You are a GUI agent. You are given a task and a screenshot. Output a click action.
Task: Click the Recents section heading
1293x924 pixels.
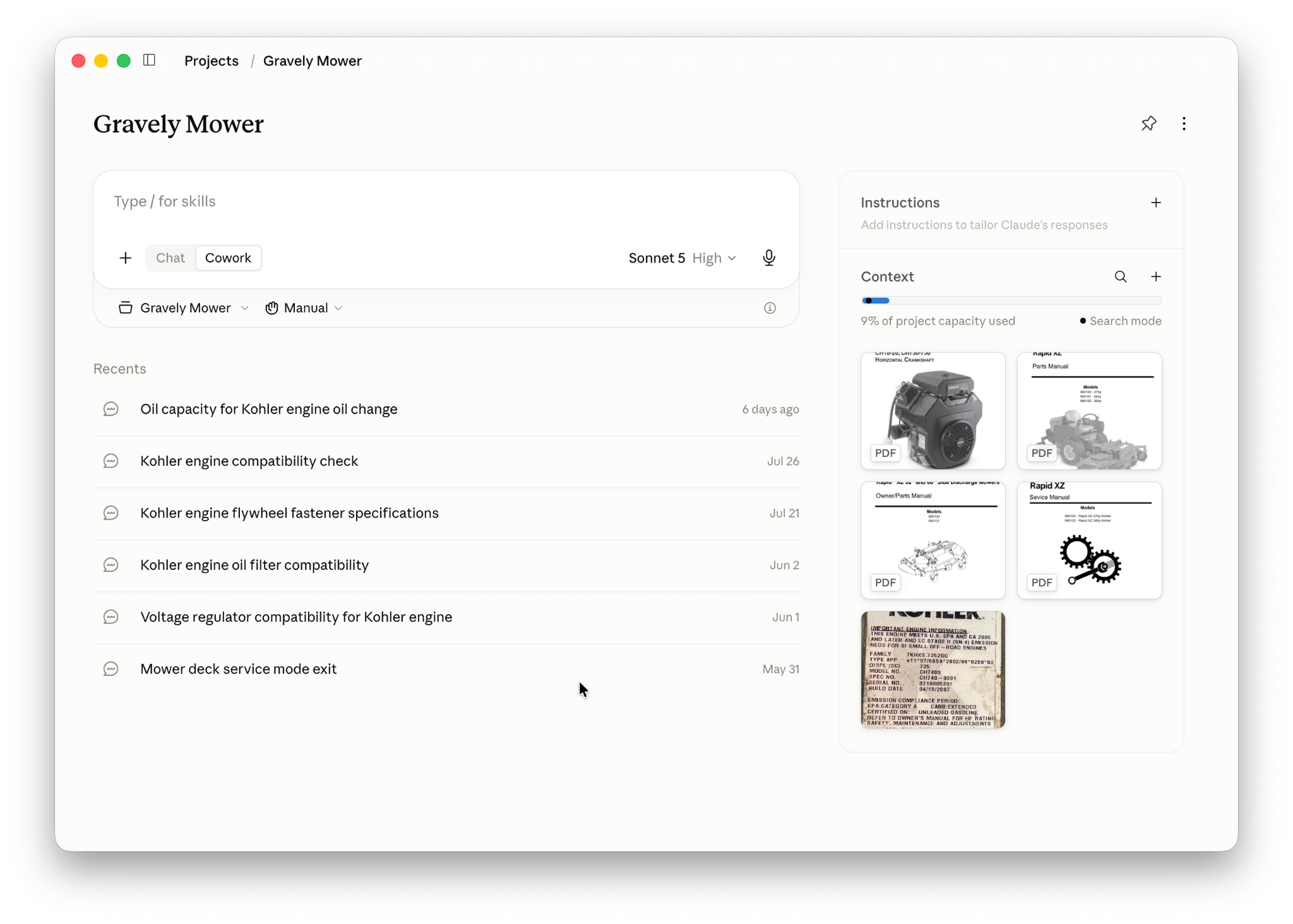[119, 369]
